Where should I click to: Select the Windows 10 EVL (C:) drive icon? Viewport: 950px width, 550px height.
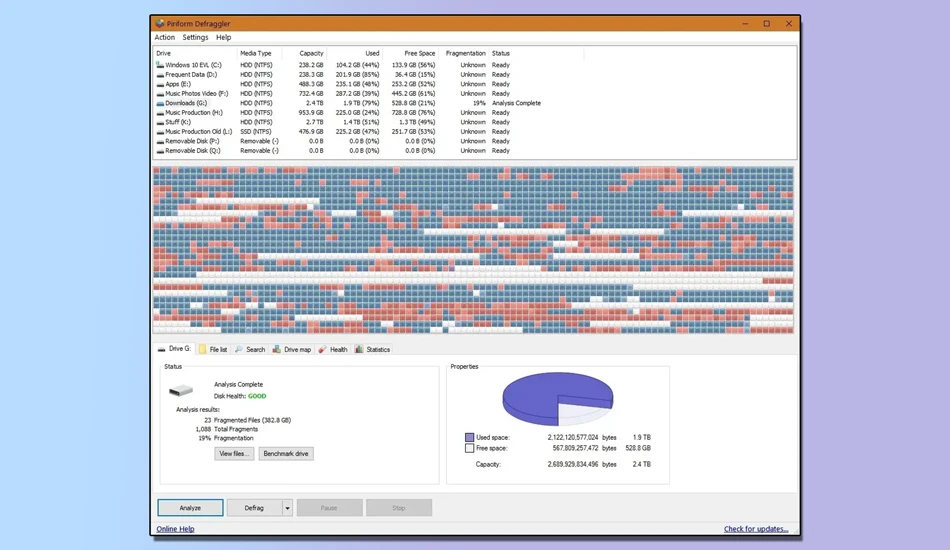pos(160,65)
